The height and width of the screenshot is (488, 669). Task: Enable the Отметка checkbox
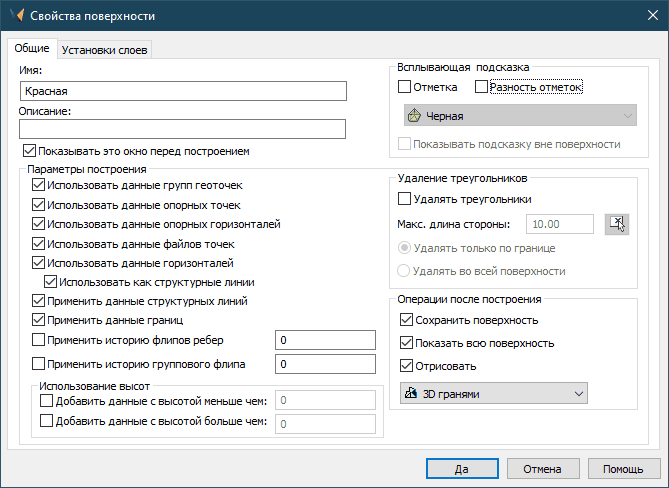pos(405,88)
